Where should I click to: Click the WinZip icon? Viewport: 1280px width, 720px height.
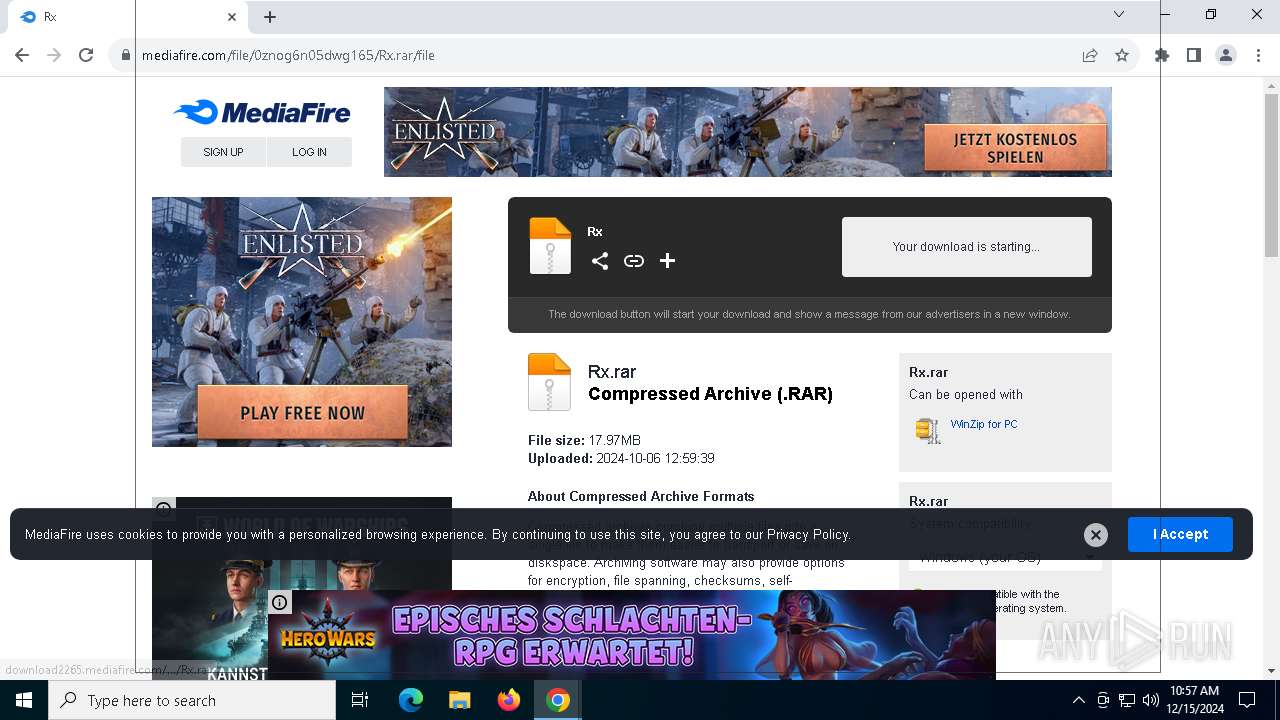[x=928, y=430]
